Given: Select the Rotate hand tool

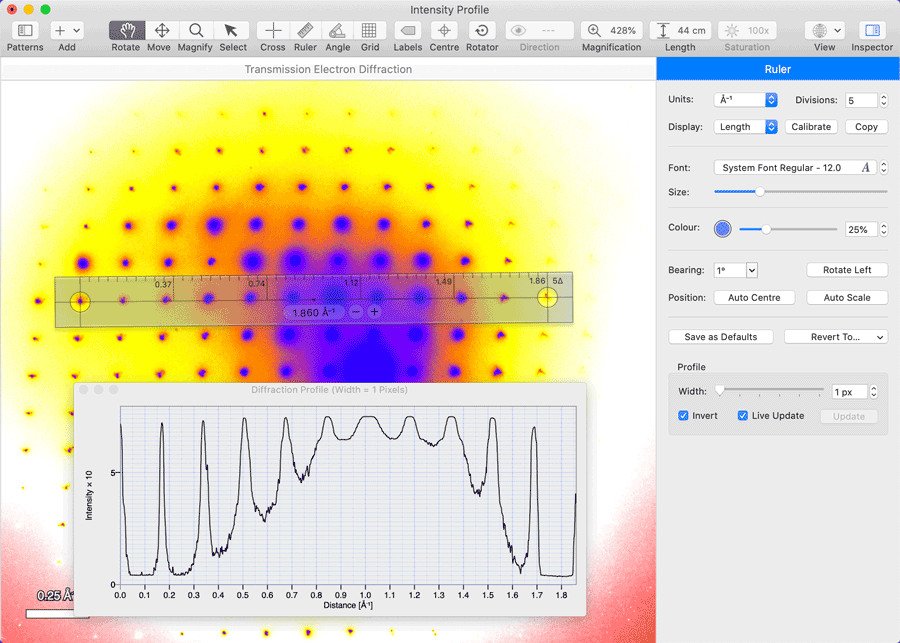Looking at the screenshot, I should [126, 31].
